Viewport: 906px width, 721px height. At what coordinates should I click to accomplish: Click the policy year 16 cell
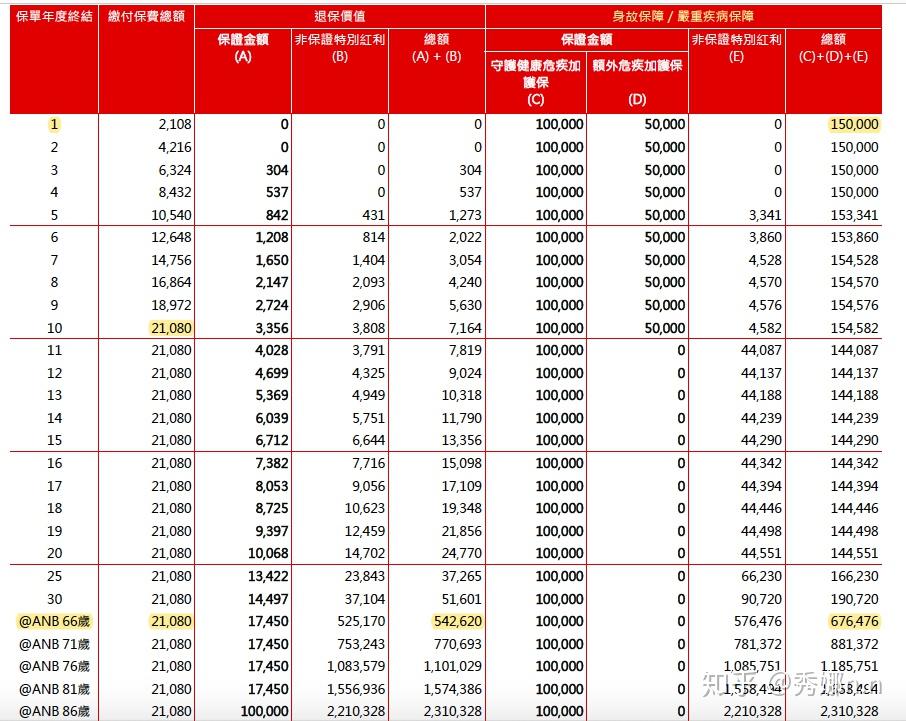54,463
